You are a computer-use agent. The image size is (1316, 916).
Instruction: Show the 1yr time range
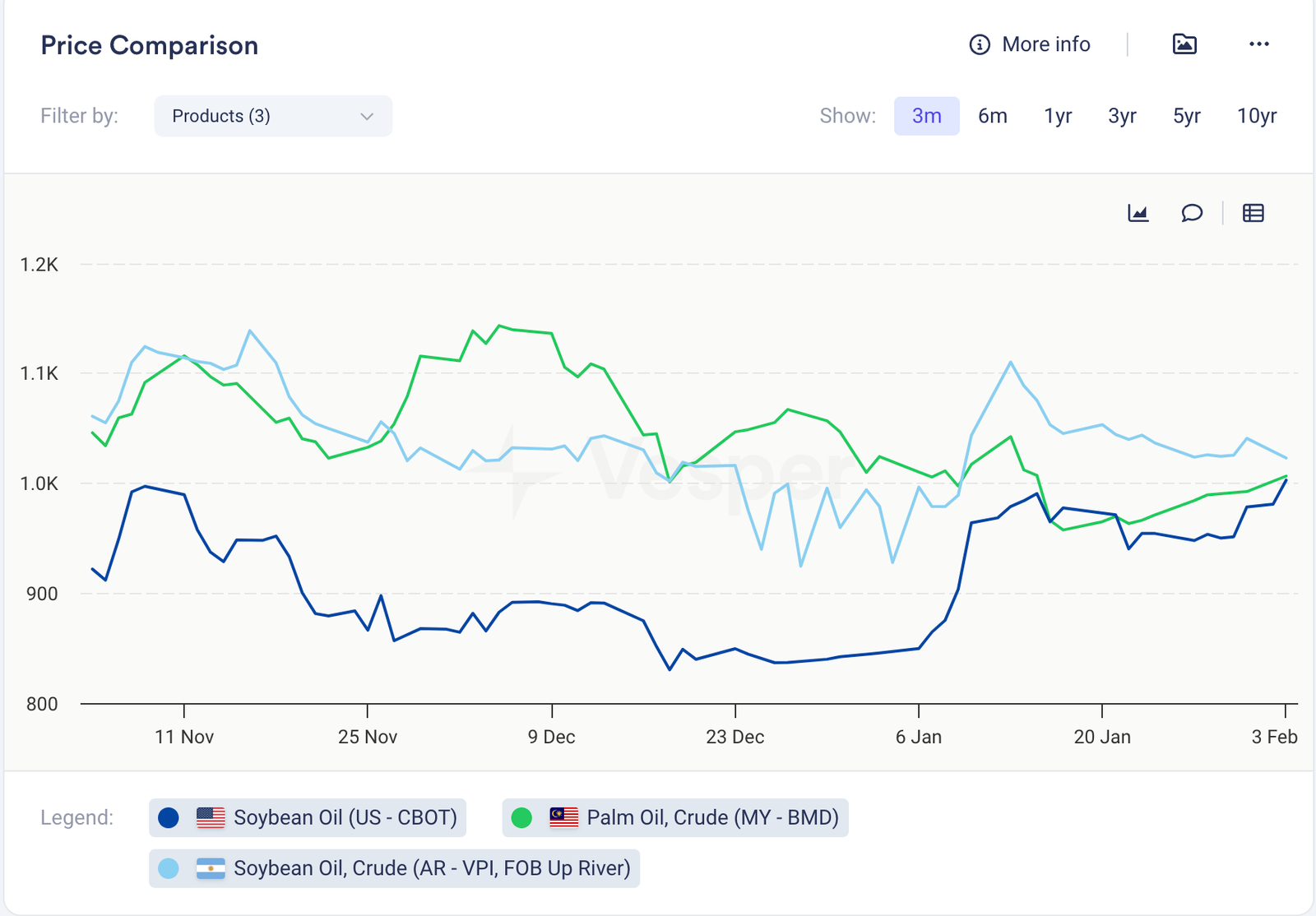(1058, 116)
